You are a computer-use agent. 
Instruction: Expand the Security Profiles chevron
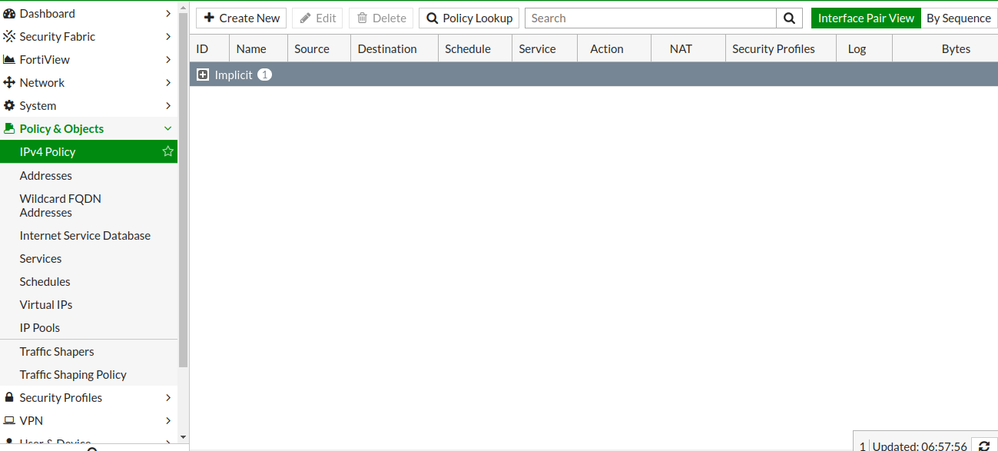point(168,398)
